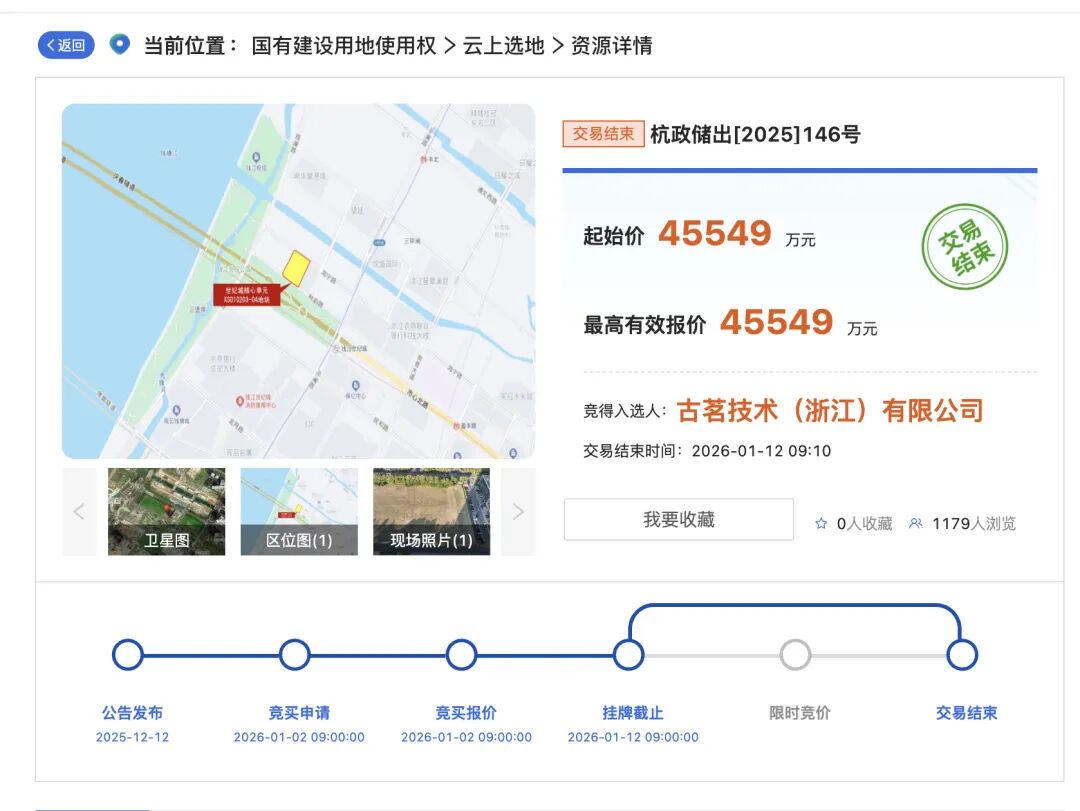Click the 我要收藏 button
1080x811 pixels.
[x=678, y=520]
